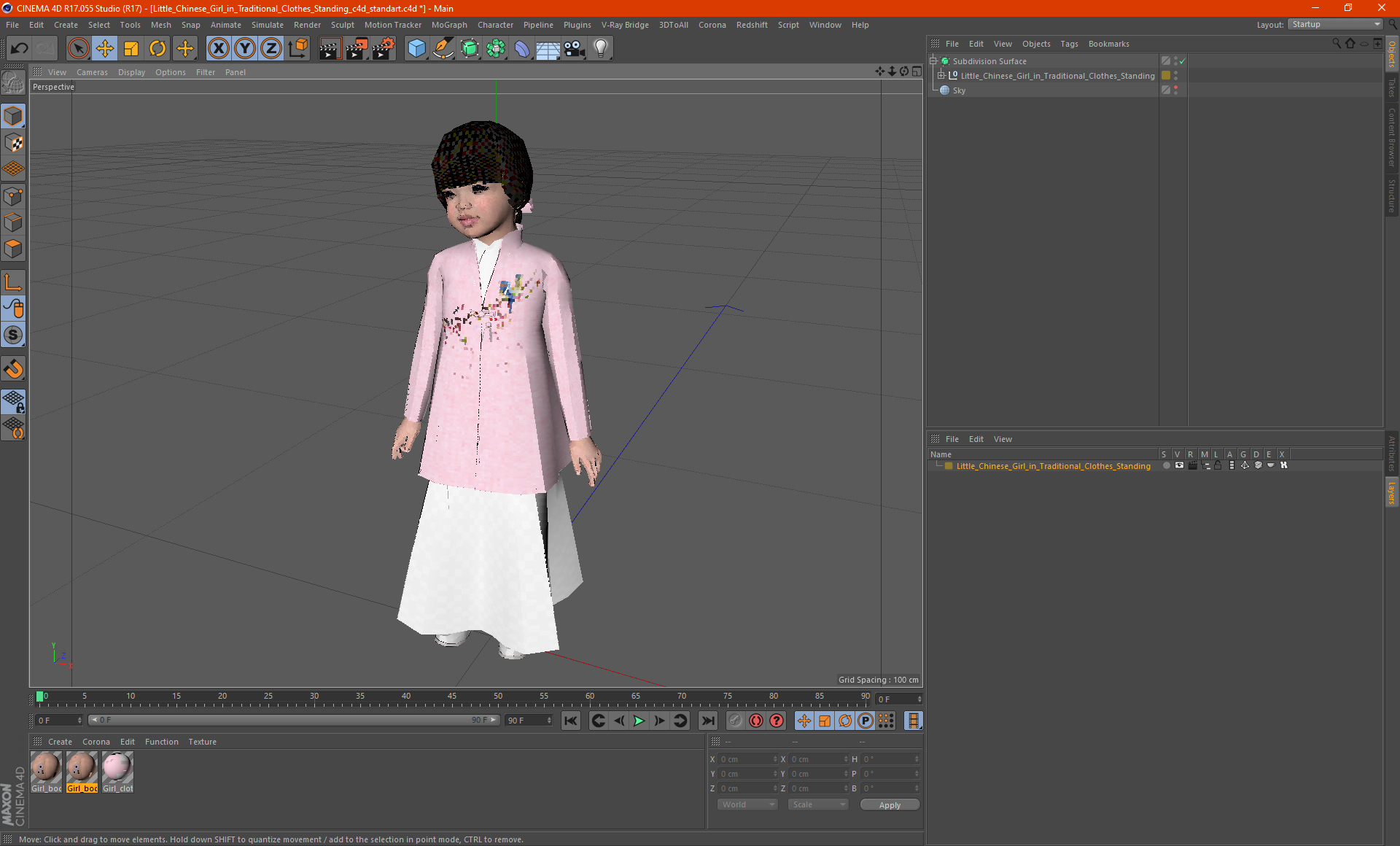Switch to Polygons mode
This screenshot has width=1400, height=846.
[x=13, y=249]
